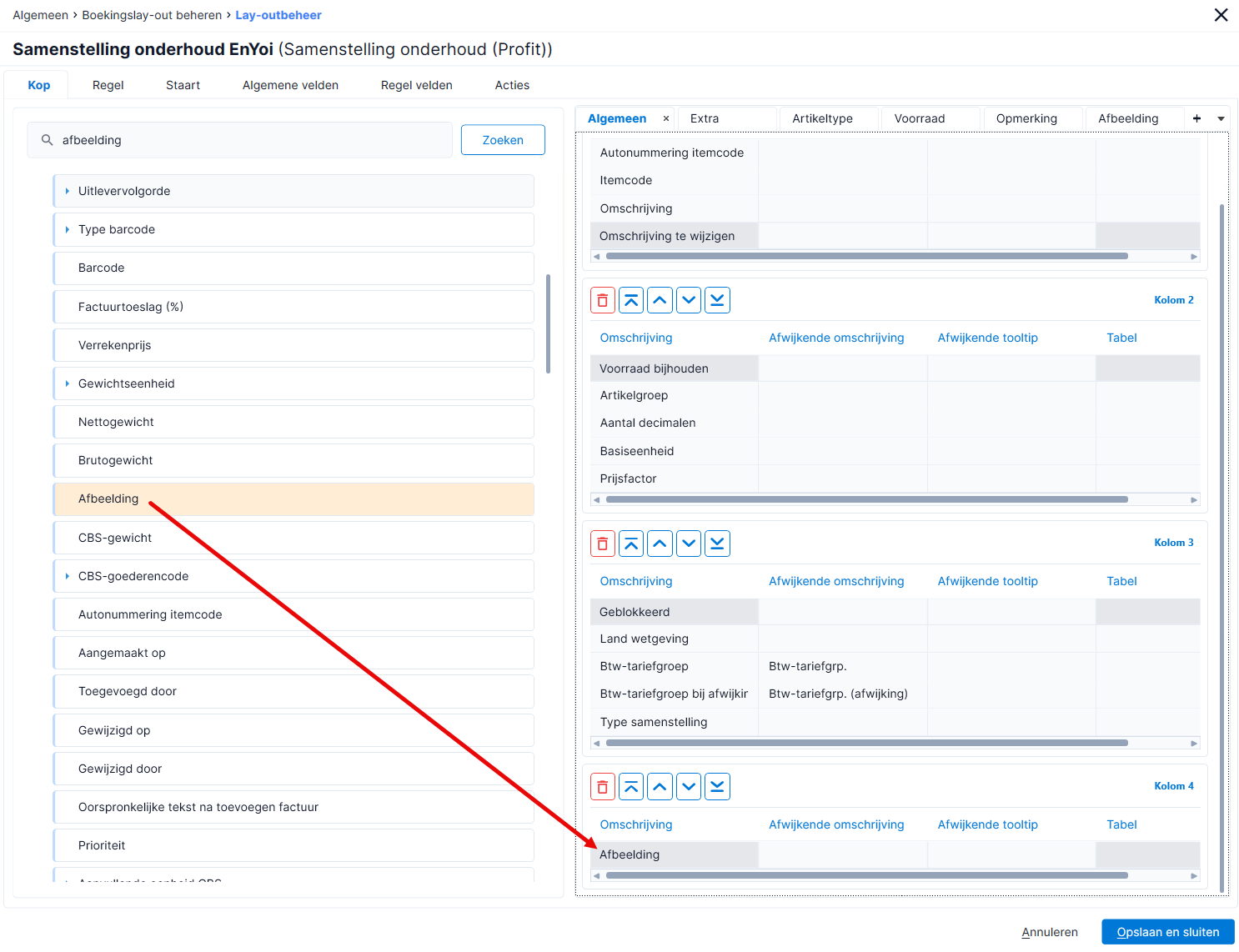Screen dimensions: 1239x952
Task: Move Kolom 2 to the top
Action: coord(631,300)
